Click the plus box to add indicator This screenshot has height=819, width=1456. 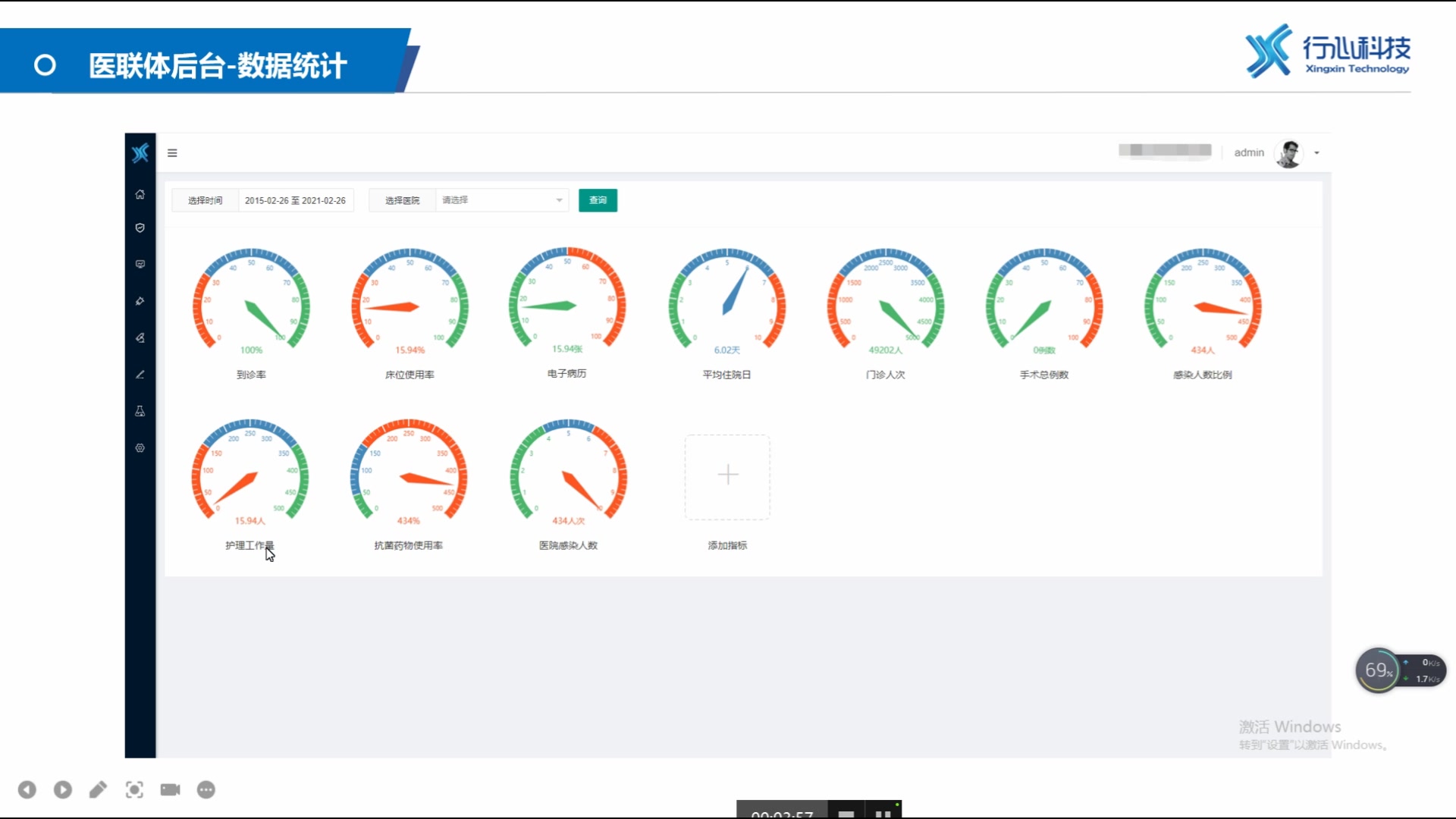(727, 476)
